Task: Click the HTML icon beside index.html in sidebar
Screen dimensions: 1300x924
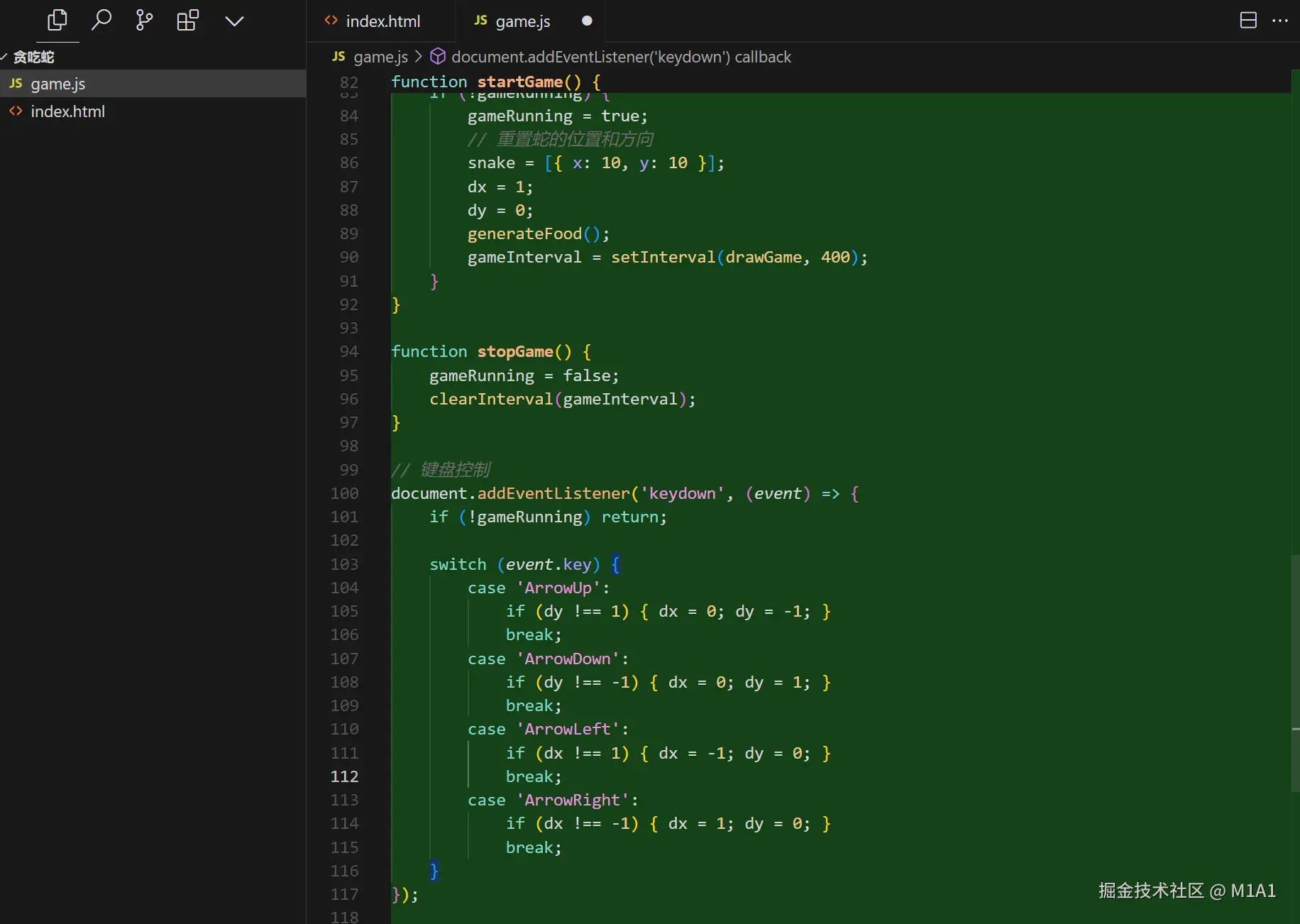Action: point(16,111)
